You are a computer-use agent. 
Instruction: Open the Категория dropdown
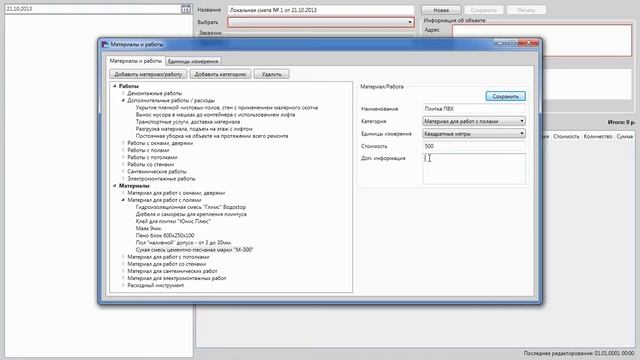pos(474,121)
